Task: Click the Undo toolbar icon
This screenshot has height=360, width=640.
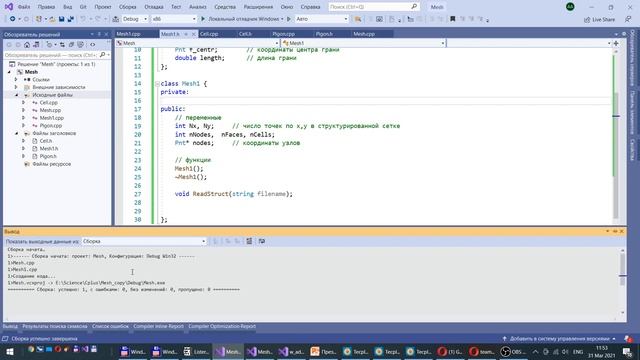Action: tap(83, 19)
